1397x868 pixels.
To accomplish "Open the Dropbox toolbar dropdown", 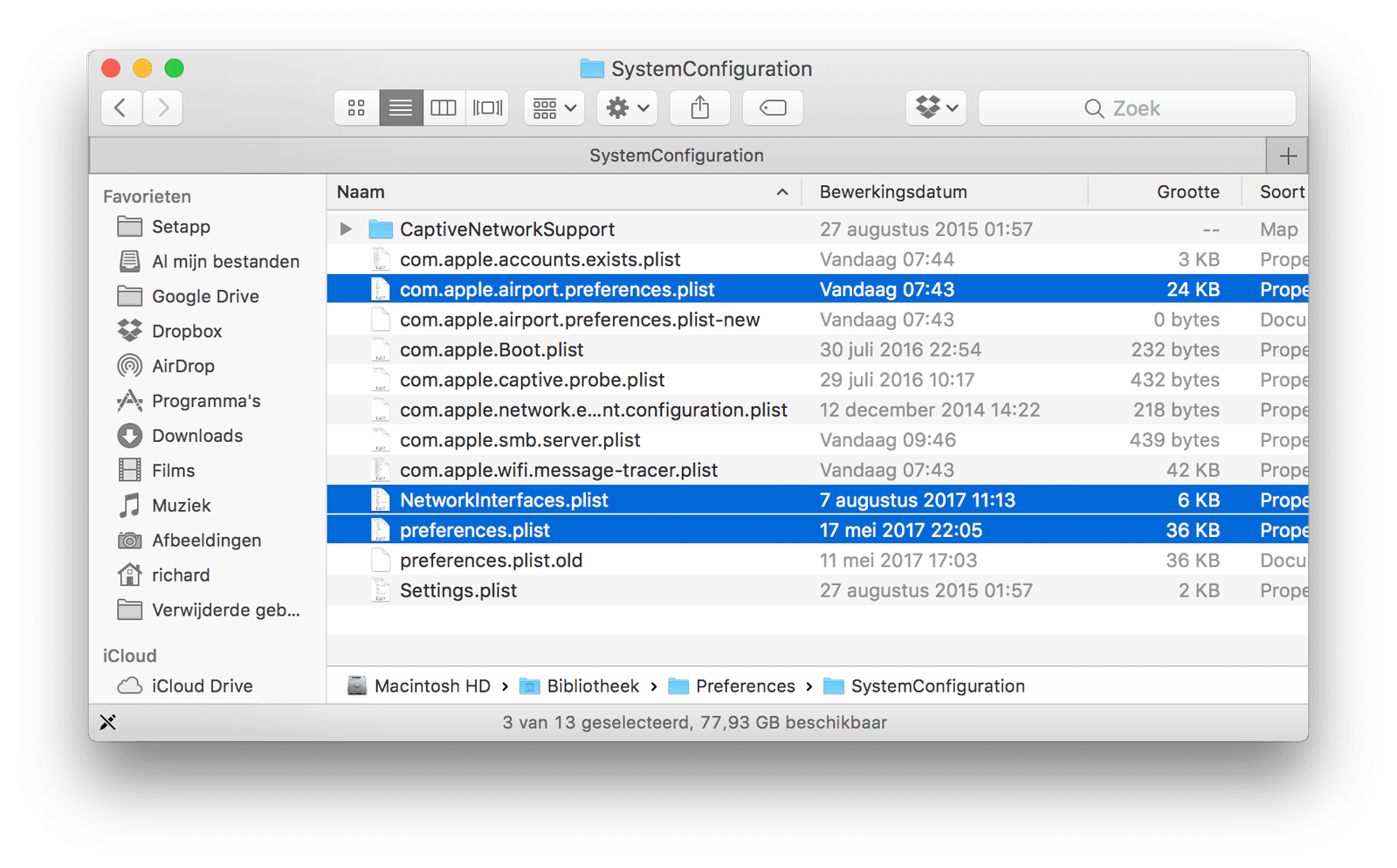I will 936,107.
